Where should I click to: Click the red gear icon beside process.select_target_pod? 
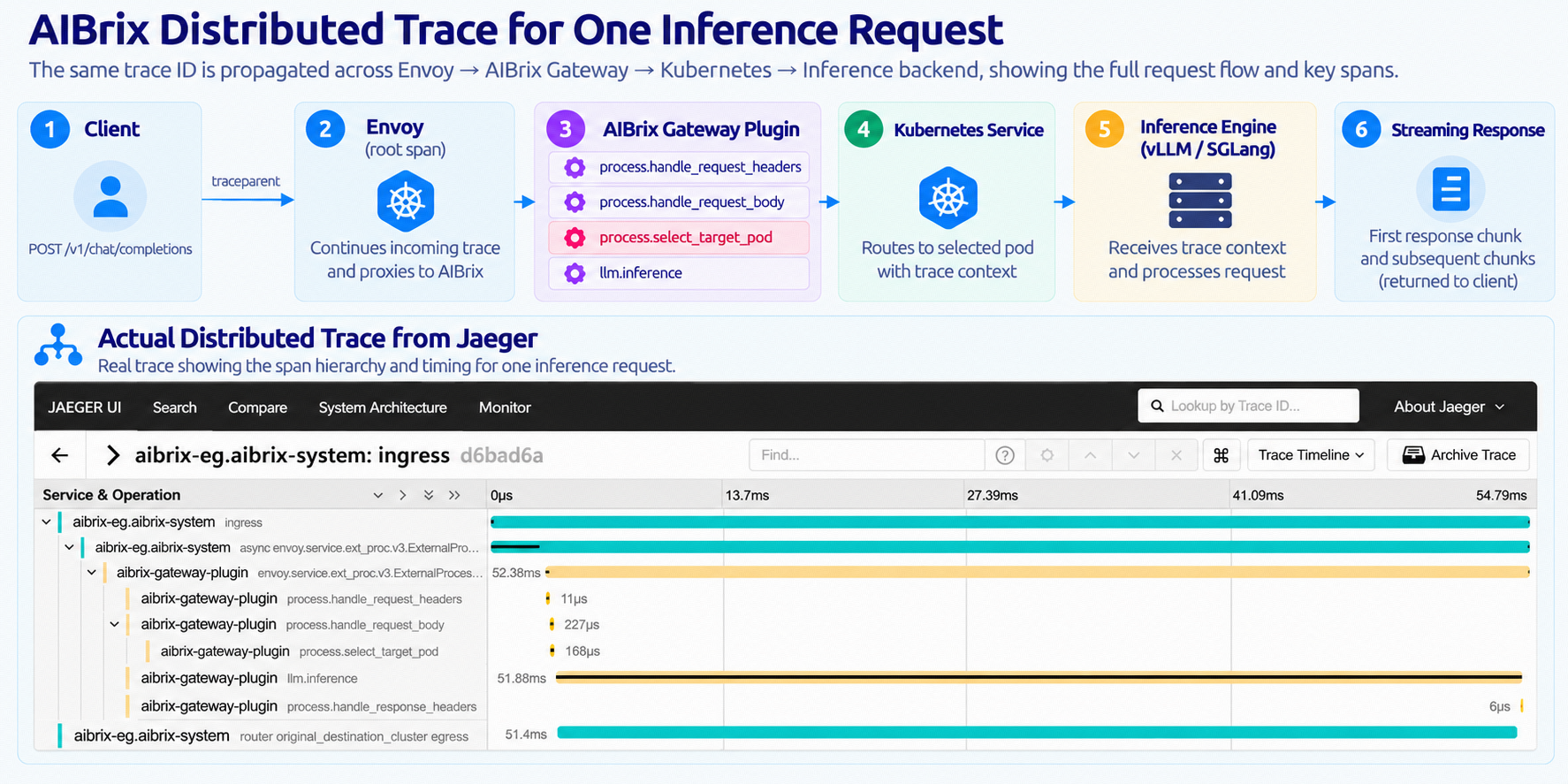pos(575,238)
